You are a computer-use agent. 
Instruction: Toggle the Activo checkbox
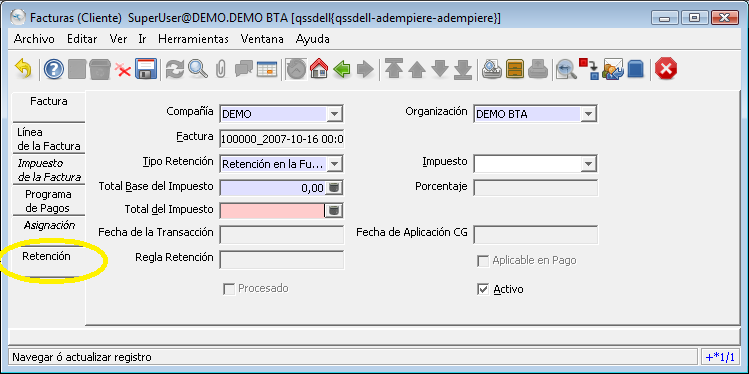(x=483, y=289)
